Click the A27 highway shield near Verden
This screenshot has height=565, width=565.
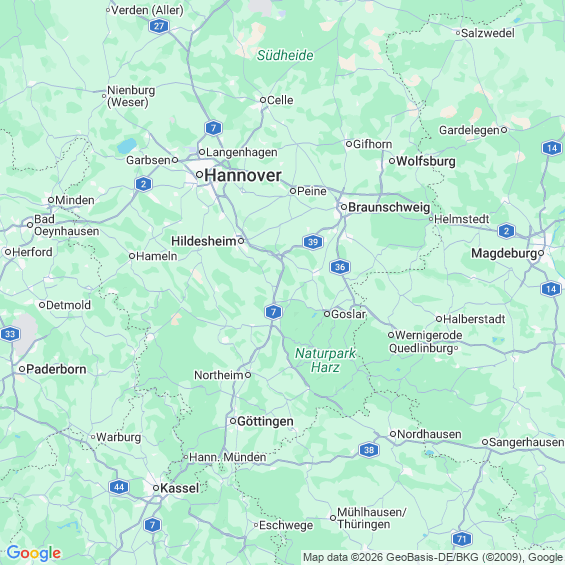pyautogui.click(x=159, y=26)
